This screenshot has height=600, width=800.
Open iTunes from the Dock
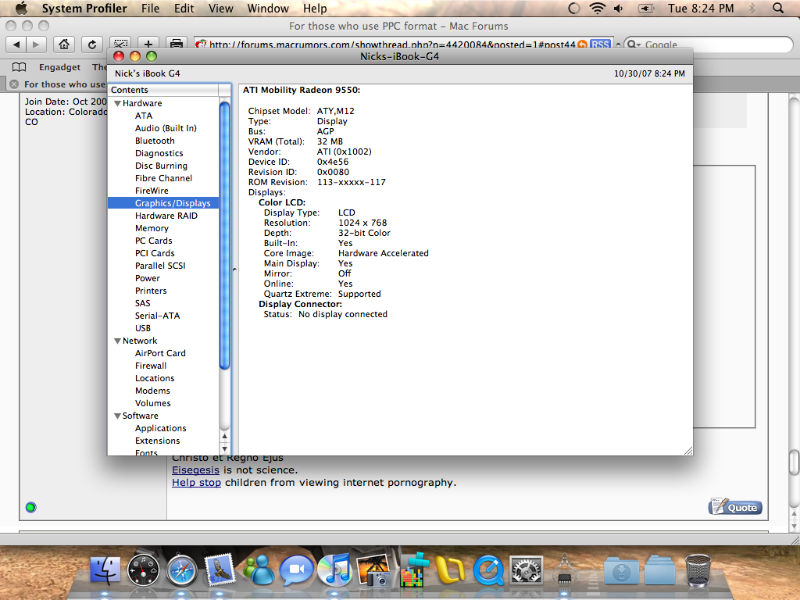tap(334, 569)
